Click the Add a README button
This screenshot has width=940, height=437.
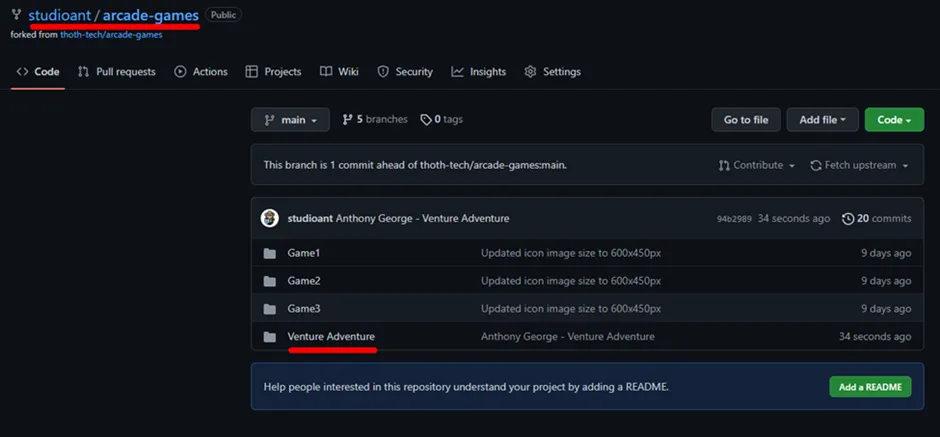click(x=870, y=387)
